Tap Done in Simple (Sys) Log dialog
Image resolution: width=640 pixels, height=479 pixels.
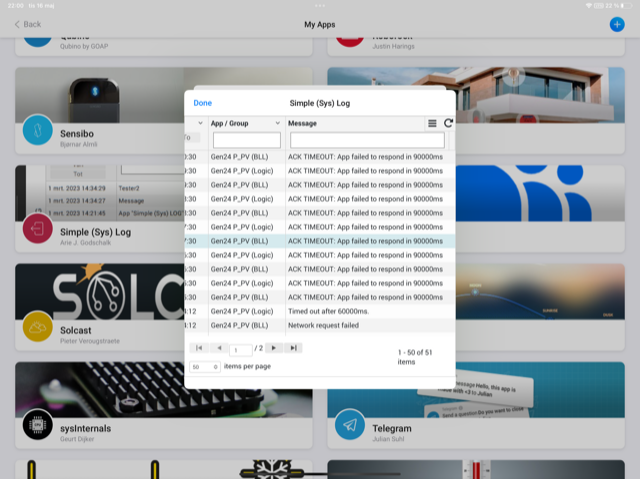(x=202, y=103)
